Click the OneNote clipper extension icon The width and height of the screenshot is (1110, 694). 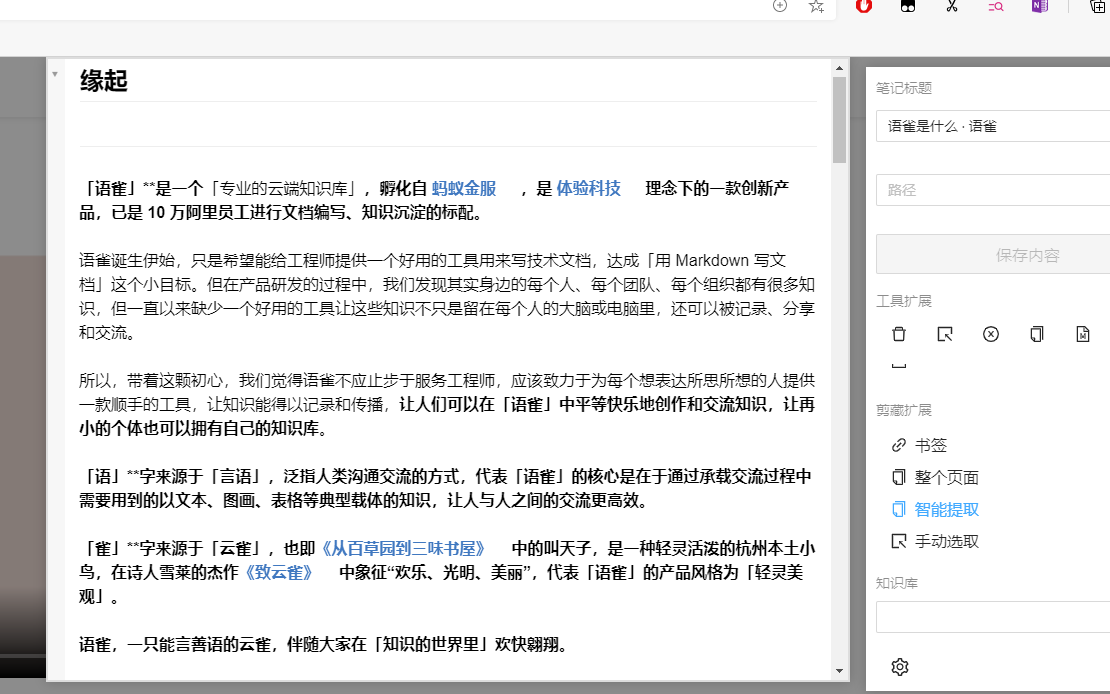pyautogui.click(x=1039, y=6)
